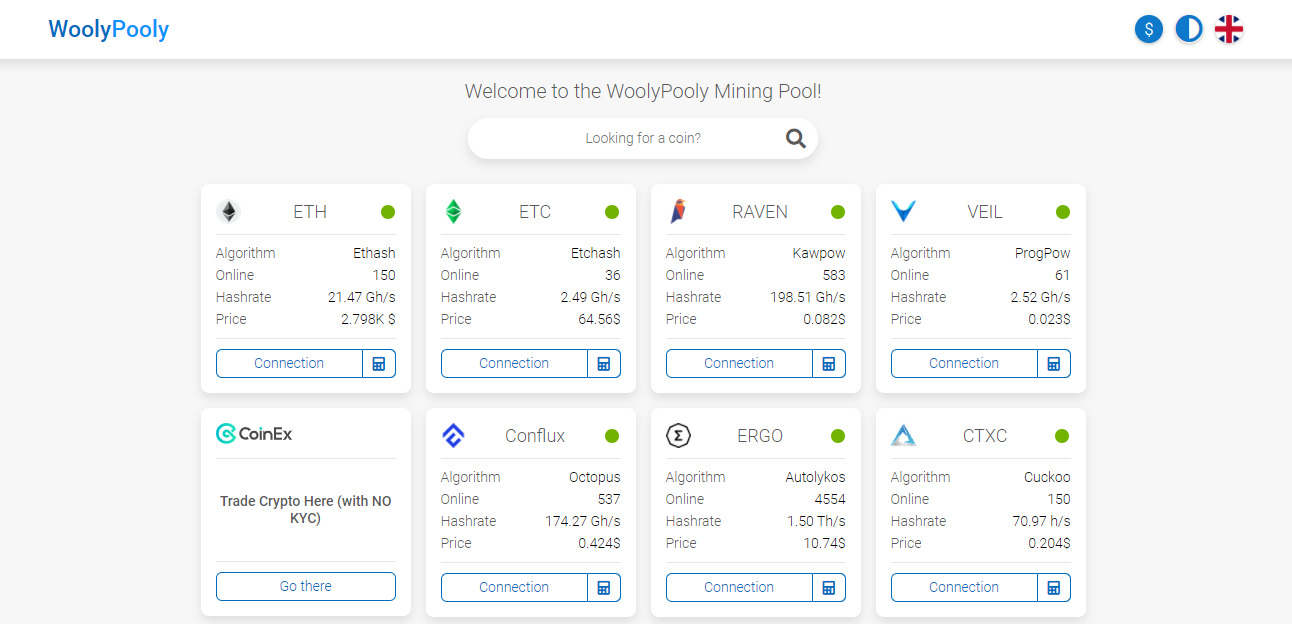This screenshot has height=624, width=1292.
Task: Click the VEIL blue logo
Action: (904, 212)
